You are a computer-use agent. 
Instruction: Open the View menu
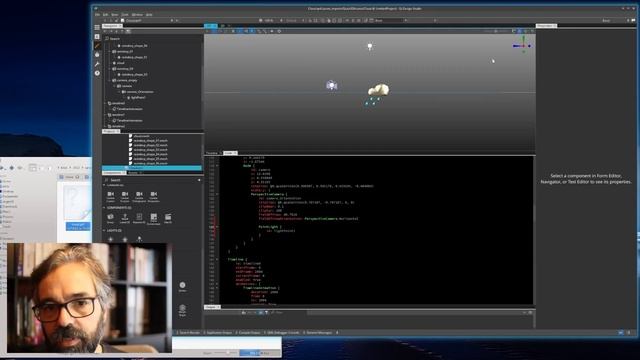click(x=115, y=15)
